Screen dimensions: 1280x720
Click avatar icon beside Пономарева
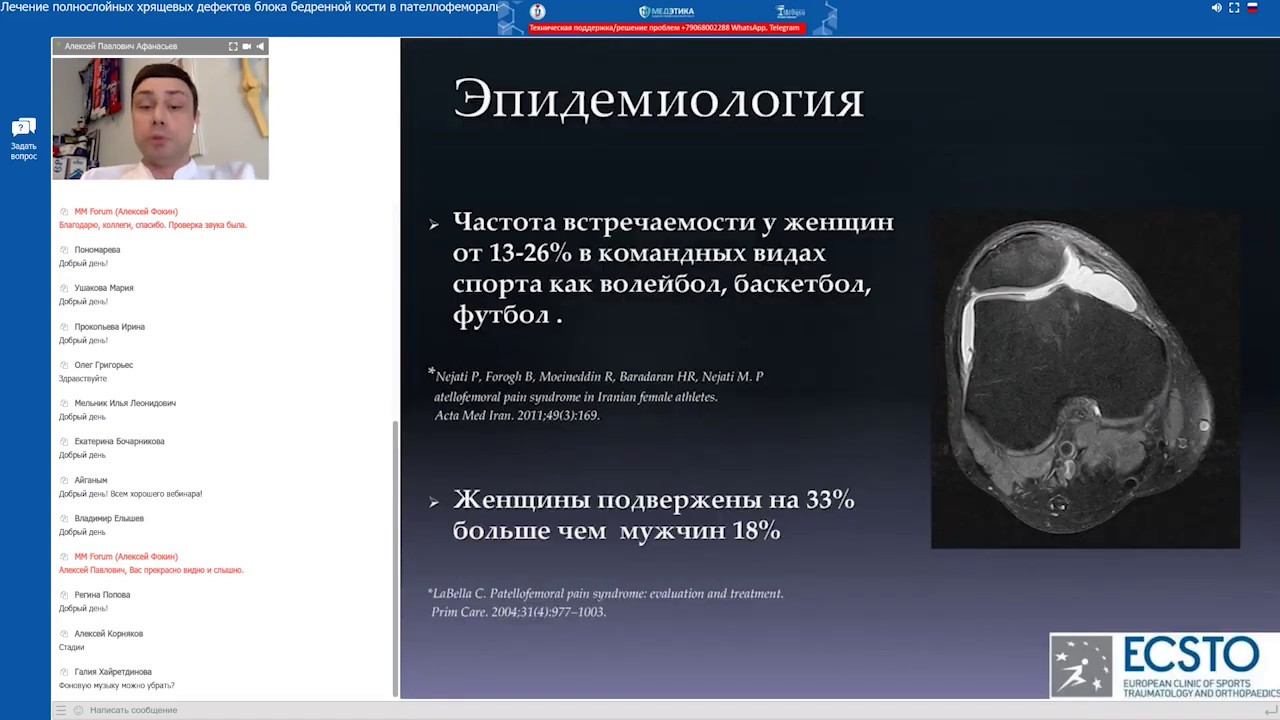(65, 250)
